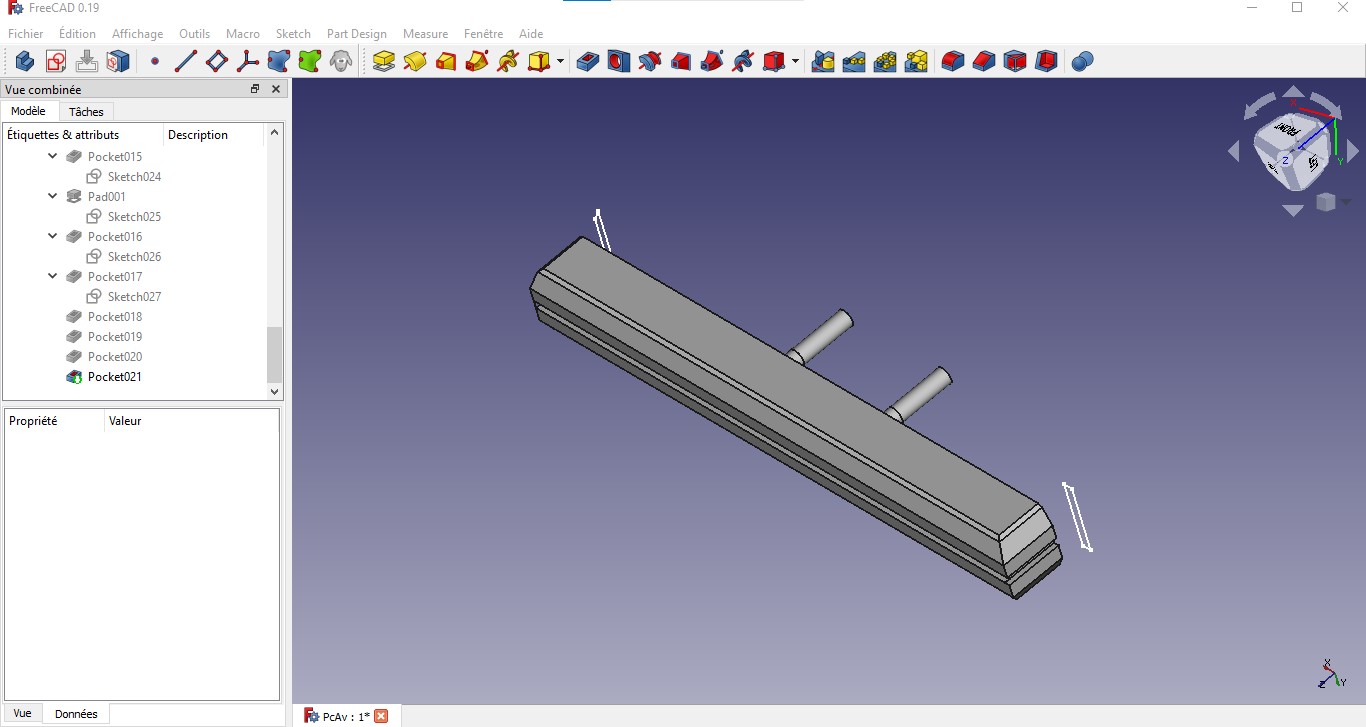Click the model tree scrollbar down arrow
This screenshot has height=727, width=1366.
point(275,392)
